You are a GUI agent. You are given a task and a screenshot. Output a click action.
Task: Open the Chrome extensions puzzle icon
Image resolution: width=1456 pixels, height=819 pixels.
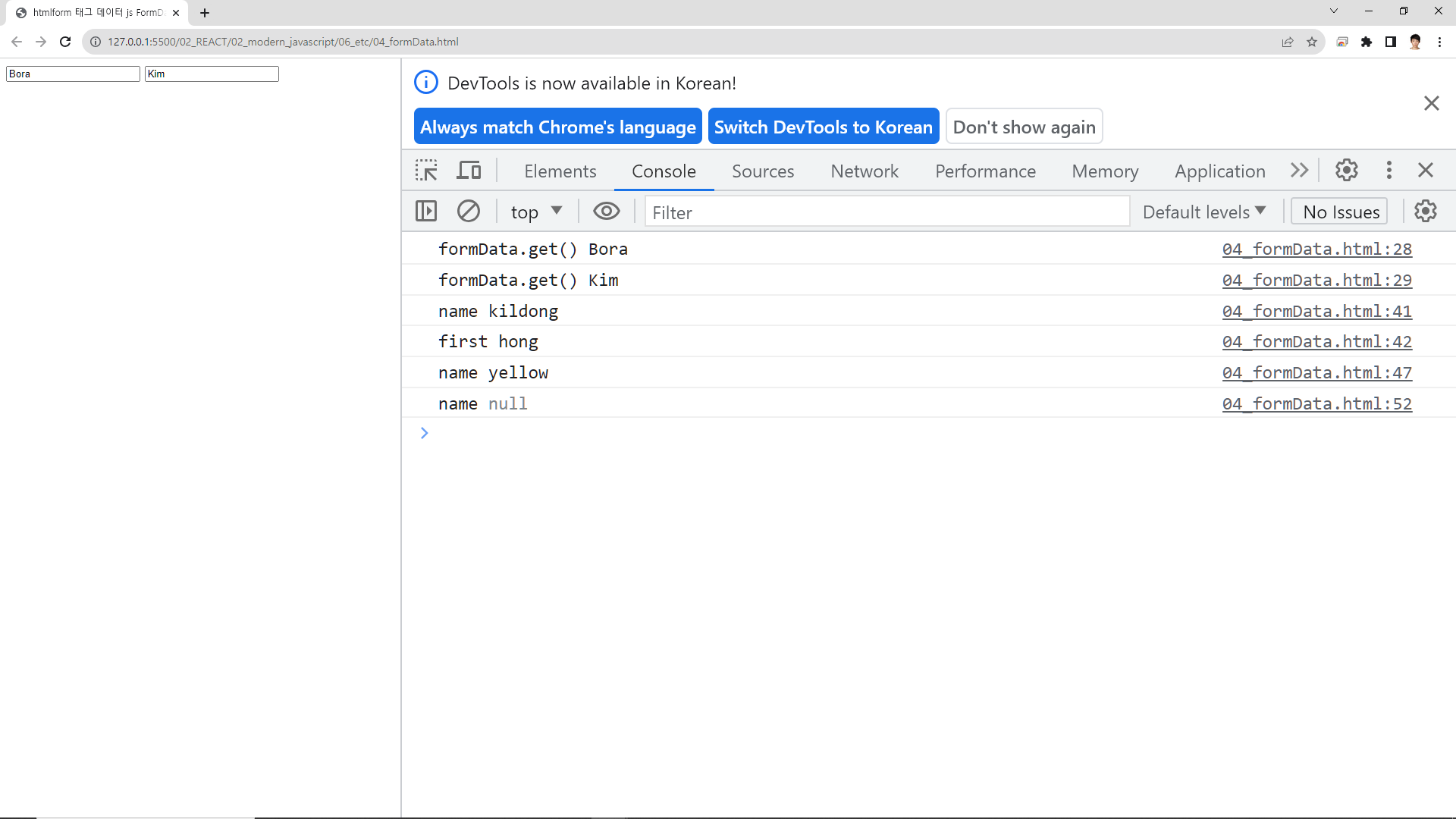[1367, 42]
